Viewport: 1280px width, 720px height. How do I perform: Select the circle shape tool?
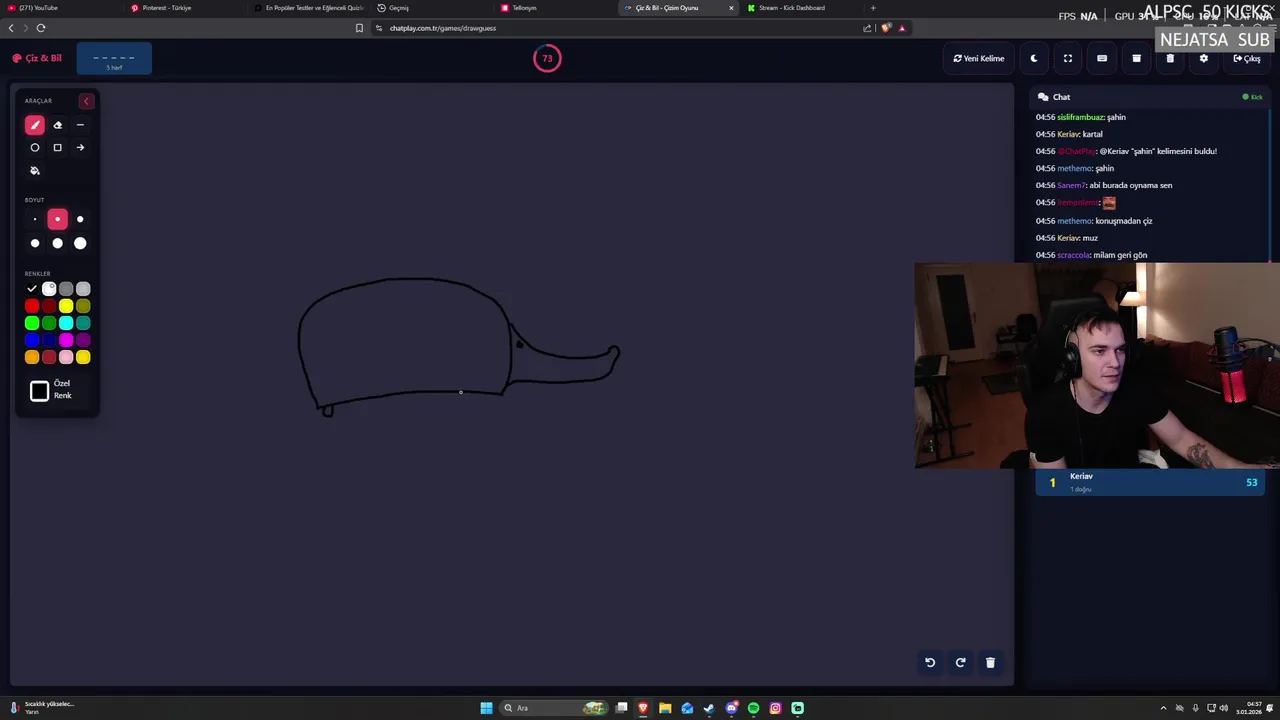tap(35, 148)
